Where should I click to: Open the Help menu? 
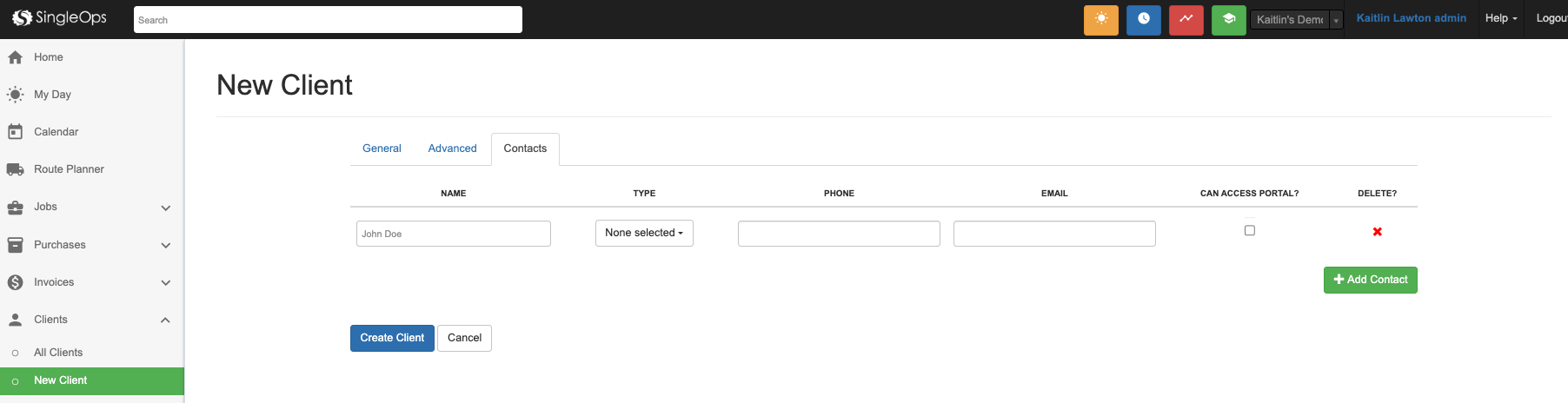(x=1500, y=18)
